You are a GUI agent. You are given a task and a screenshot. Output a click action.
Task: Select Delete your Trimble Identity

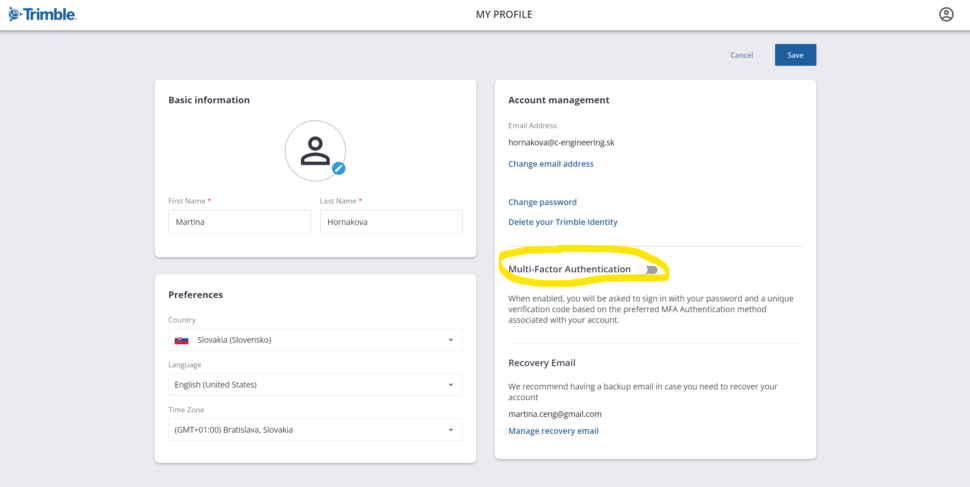(562, 222)
